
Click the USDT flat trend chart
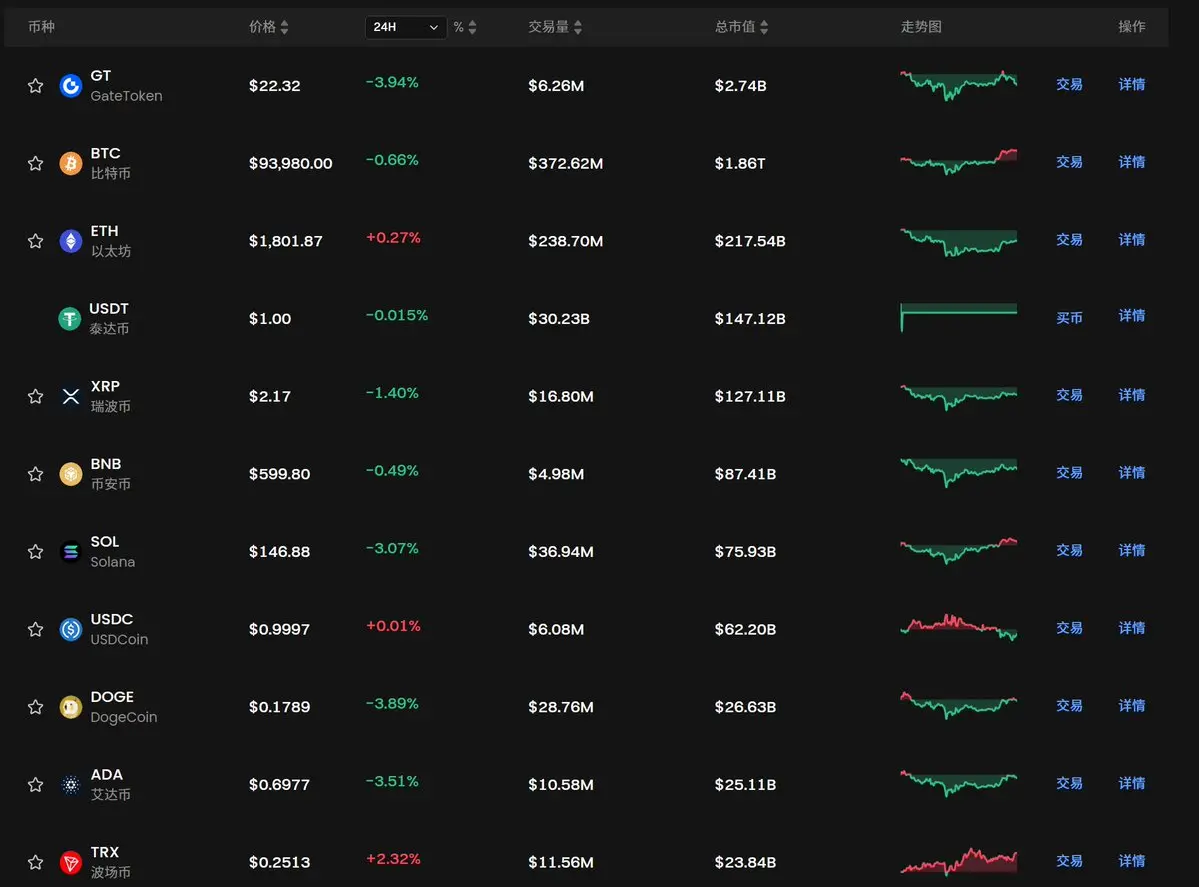click(959, 317)
